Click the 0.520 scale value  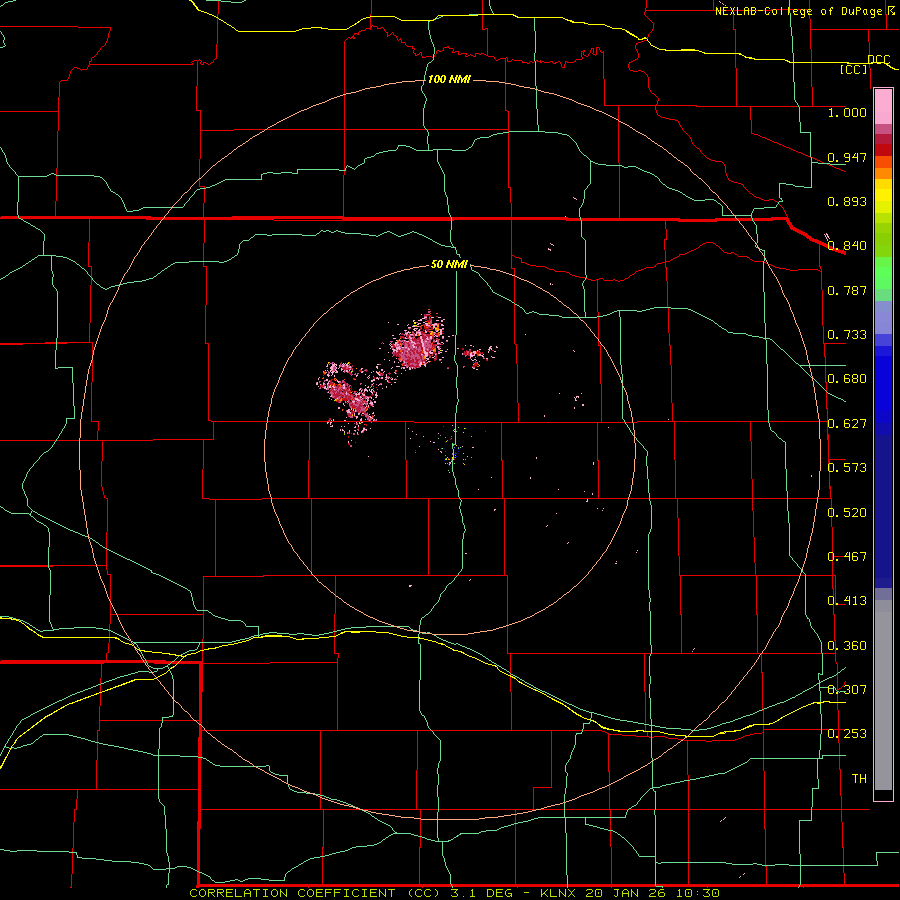pos(847,513)
